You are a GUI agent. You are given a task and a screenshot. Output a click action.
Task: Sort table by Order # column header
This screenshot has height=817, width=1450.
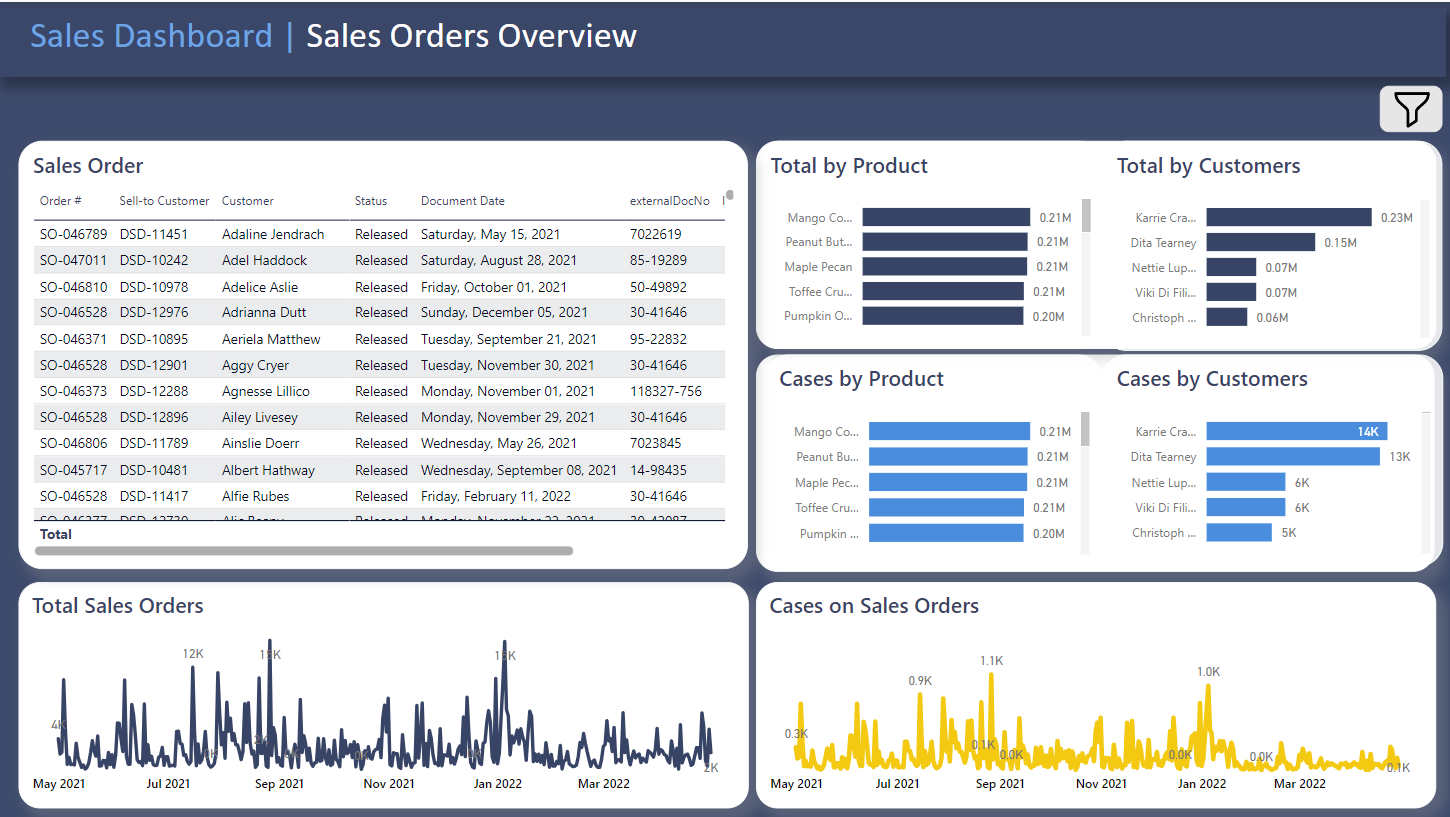coord(61,201)
